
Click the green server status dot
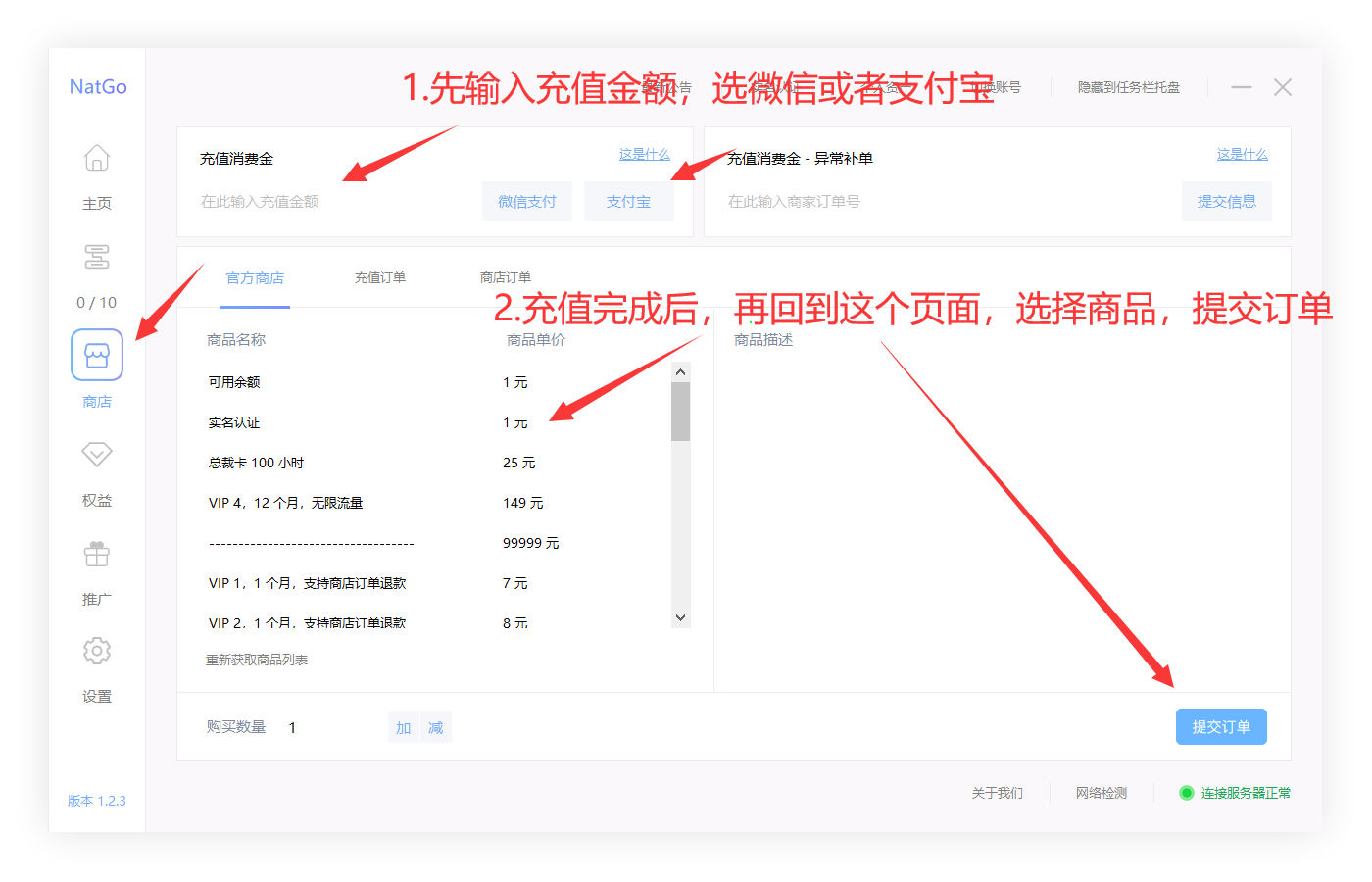pos(1187,794)
